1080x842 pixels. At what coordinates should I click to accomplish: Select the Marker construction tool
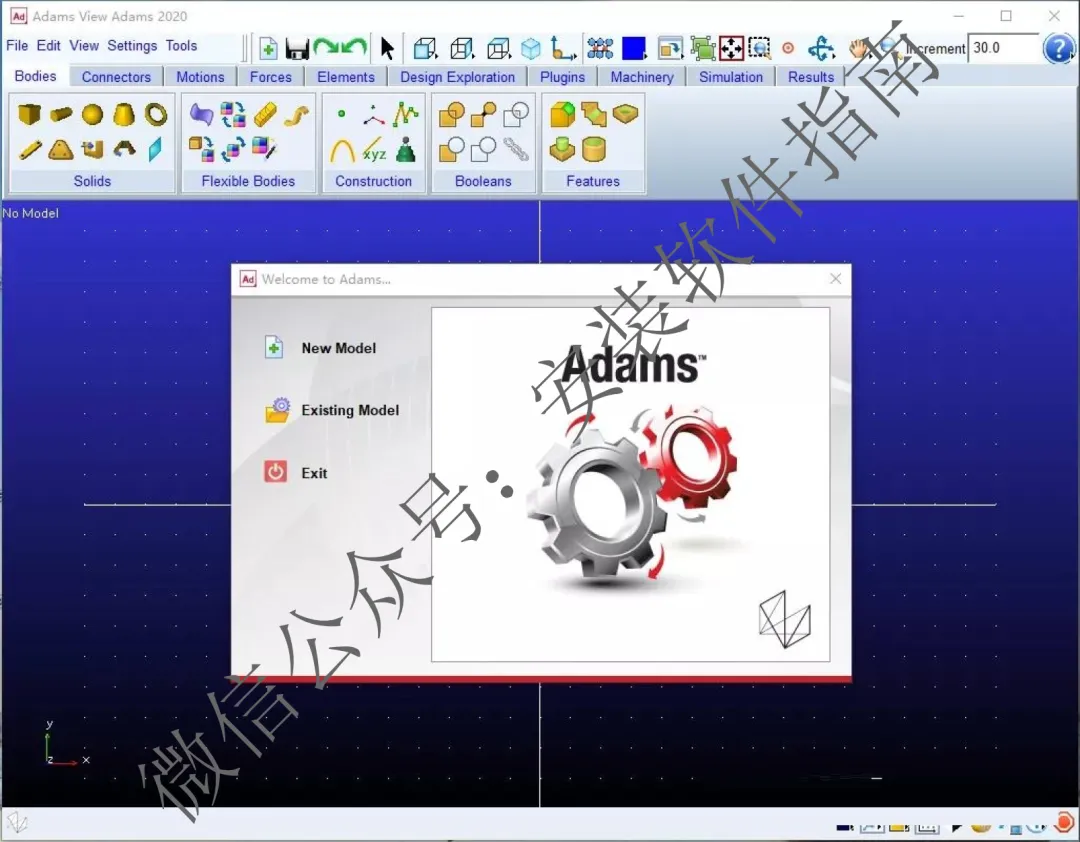point(374,116)
